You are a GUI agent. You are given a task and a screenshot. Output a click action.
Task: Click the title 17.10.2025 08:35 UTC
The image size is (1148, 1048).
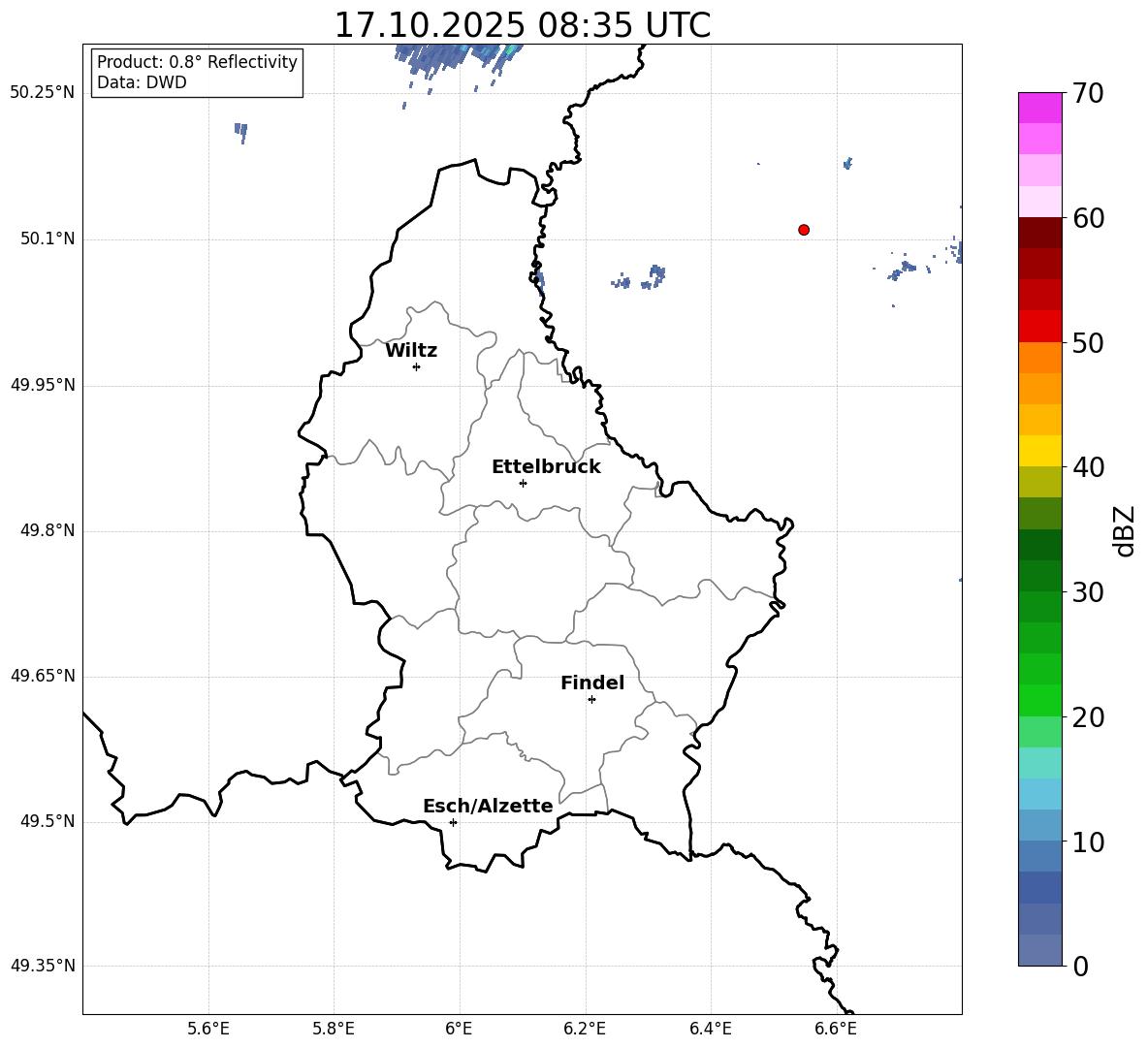pos(522,25)
